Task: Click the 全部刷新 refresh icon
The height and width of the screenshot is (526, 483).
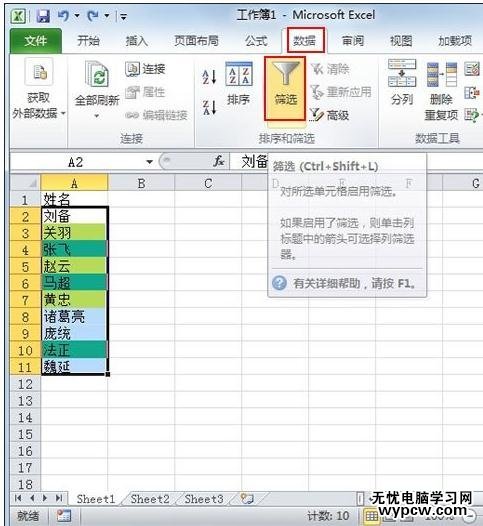Action: click(x=97, y=74)
